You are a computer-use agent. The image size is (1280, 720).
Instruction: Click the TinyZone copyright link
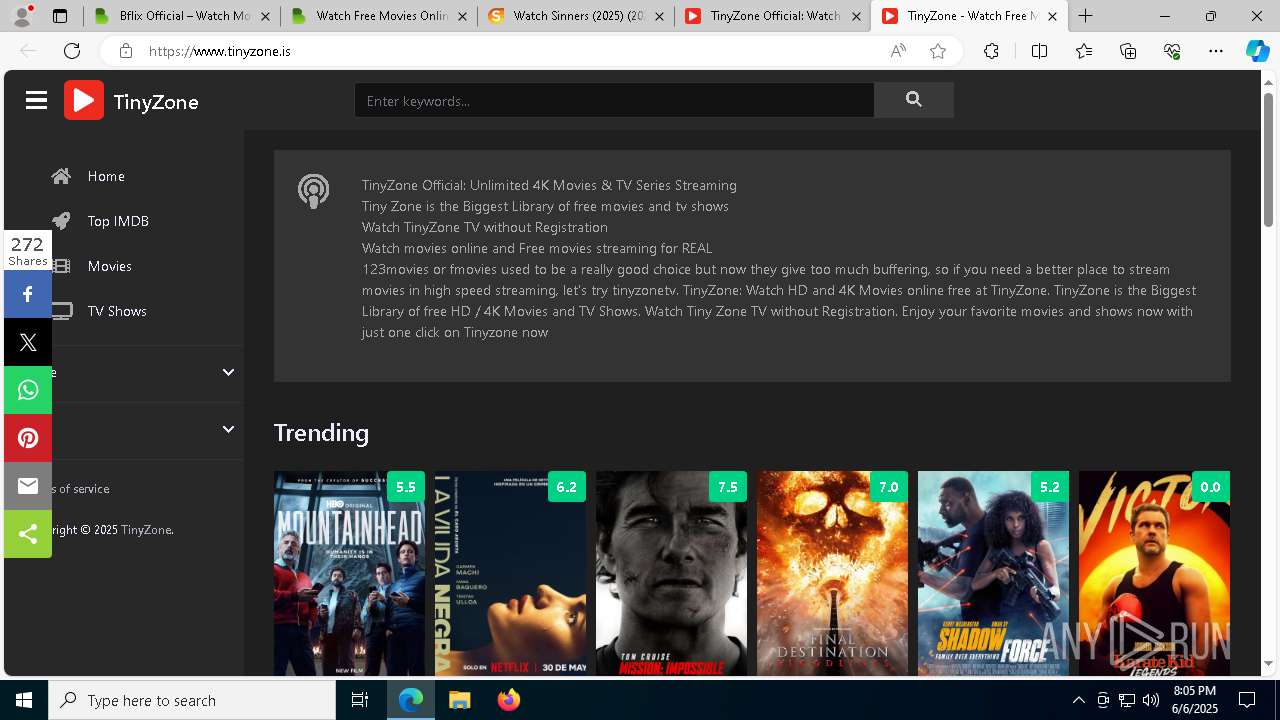[146, 530]
